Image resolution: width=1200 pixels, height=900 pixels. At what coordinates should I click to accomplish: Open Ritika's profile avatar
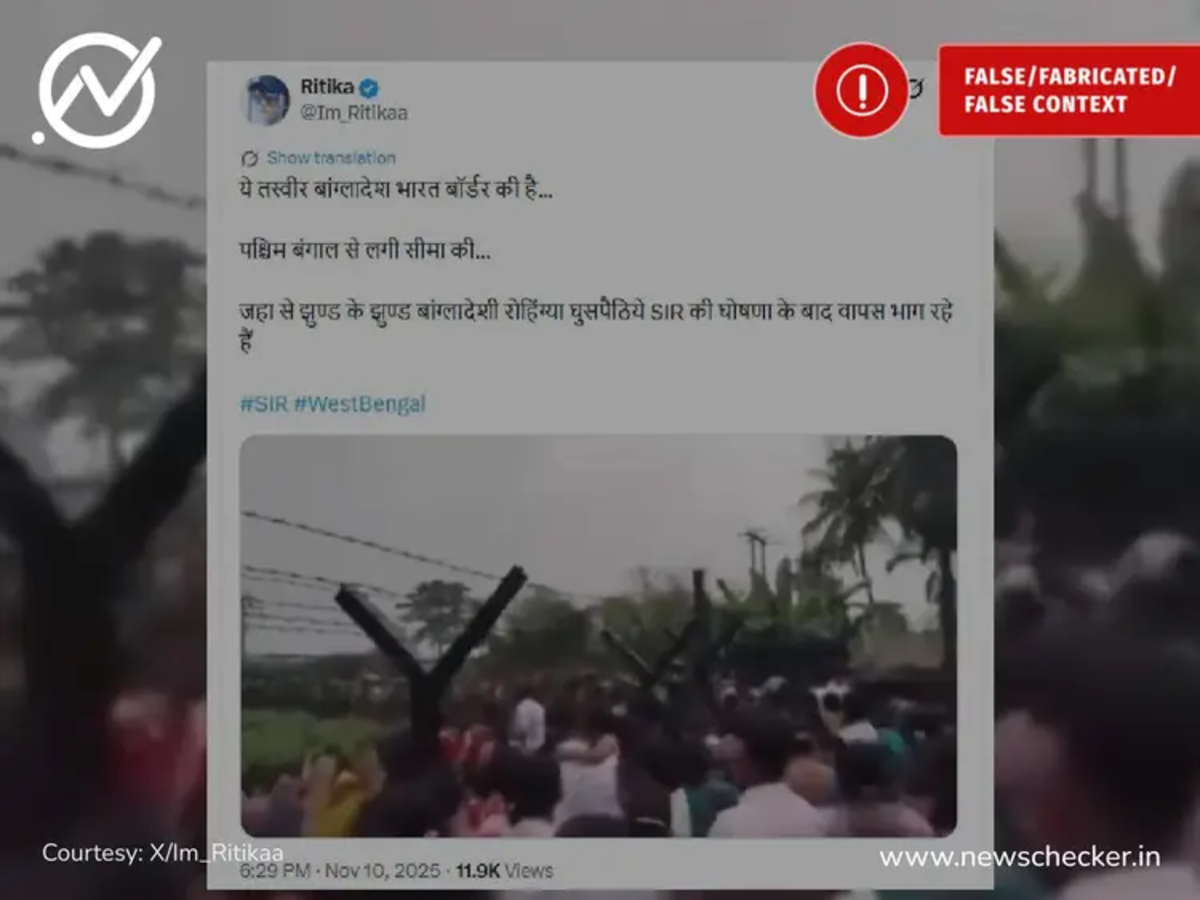[267, 100]
